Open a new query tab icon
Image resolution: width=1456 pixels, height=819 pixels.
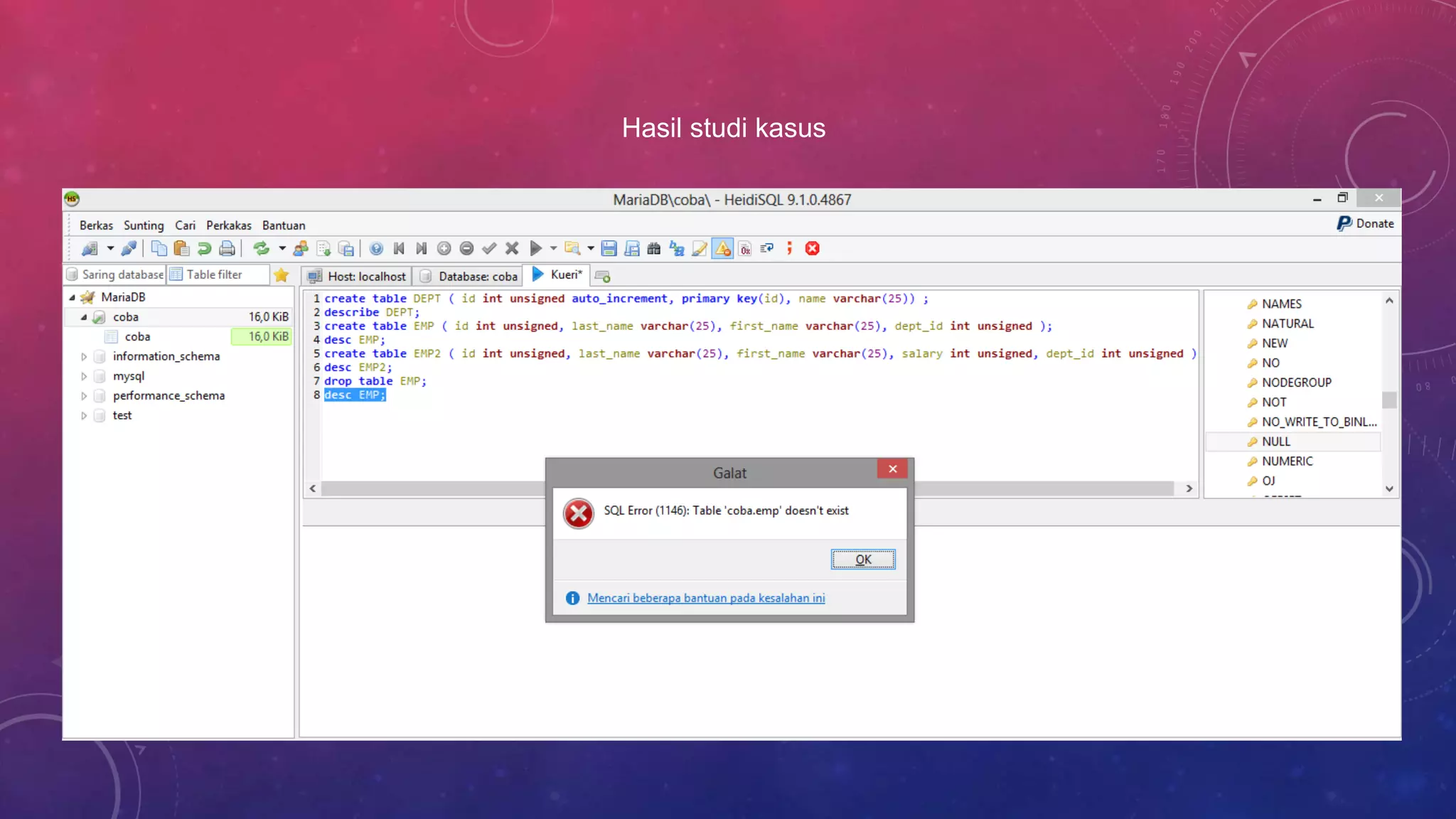click(602, 276)
